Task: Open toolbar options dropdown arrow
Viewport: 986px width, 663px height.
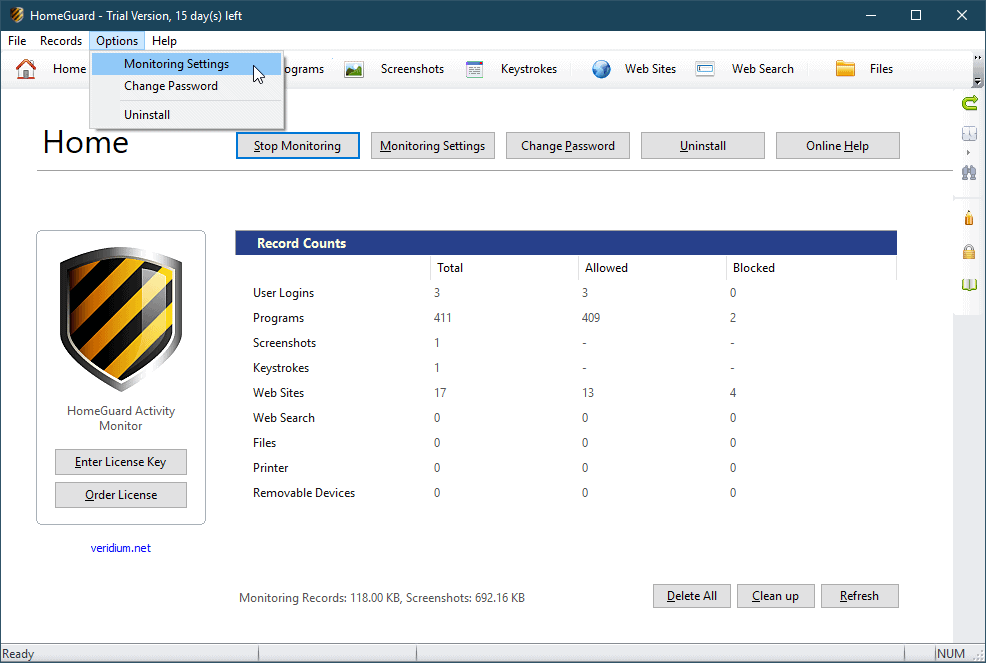Action: coord(977,82)
